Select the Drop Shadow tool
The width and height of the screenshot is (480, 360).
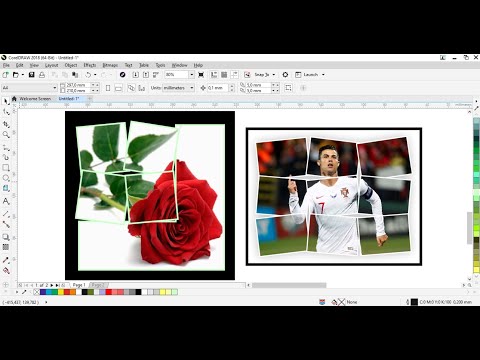click(6, 237)
